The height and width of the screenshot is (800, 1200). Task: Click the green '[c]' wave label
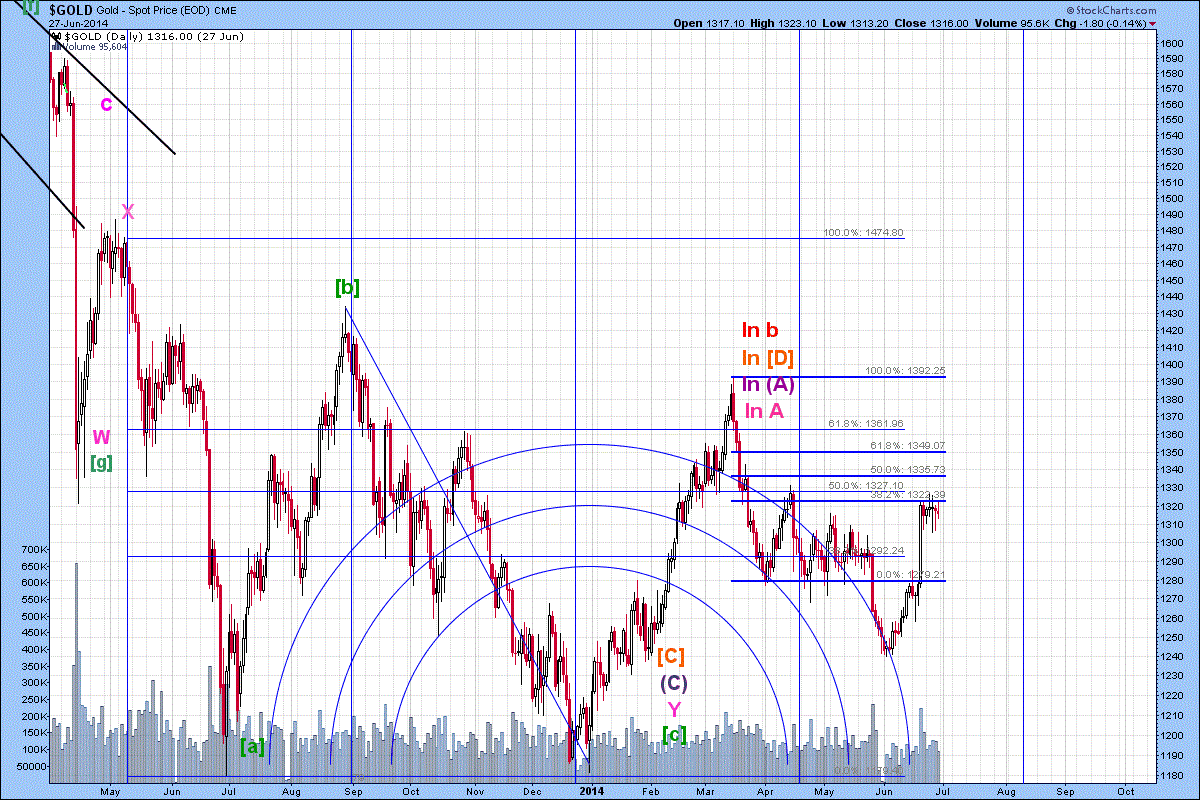(675, 734)
